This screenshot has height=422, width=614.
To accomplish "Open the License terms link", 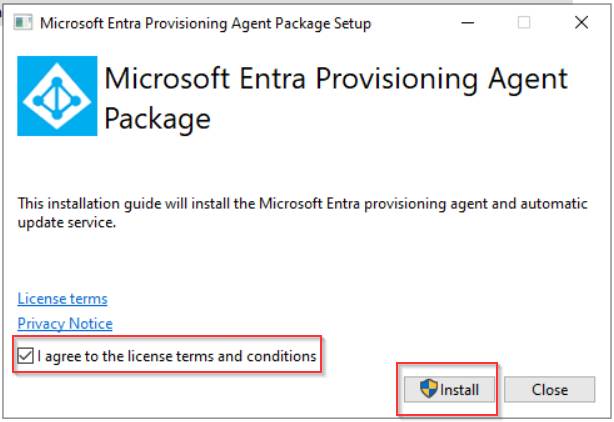I will 62,298.
